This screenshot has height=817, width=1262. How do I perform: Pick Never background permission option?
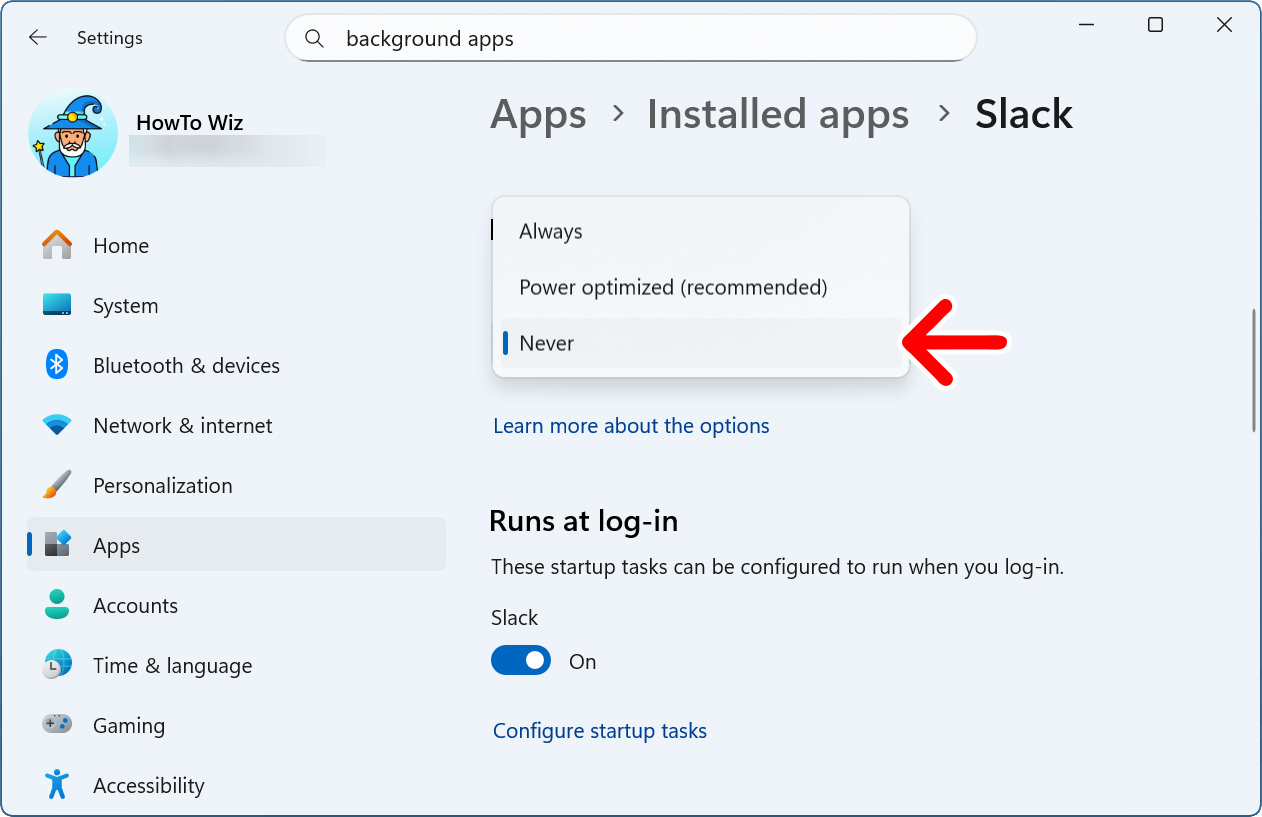pos(547,343)
